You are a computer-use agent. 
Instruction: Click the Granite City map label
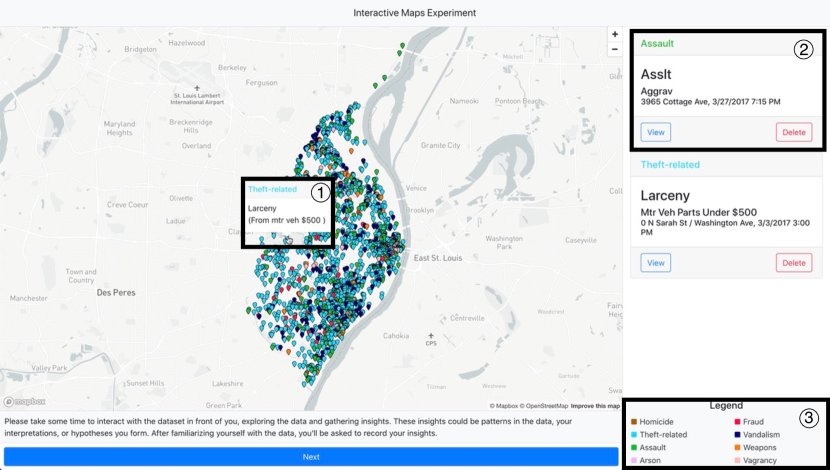click(440, 145)
